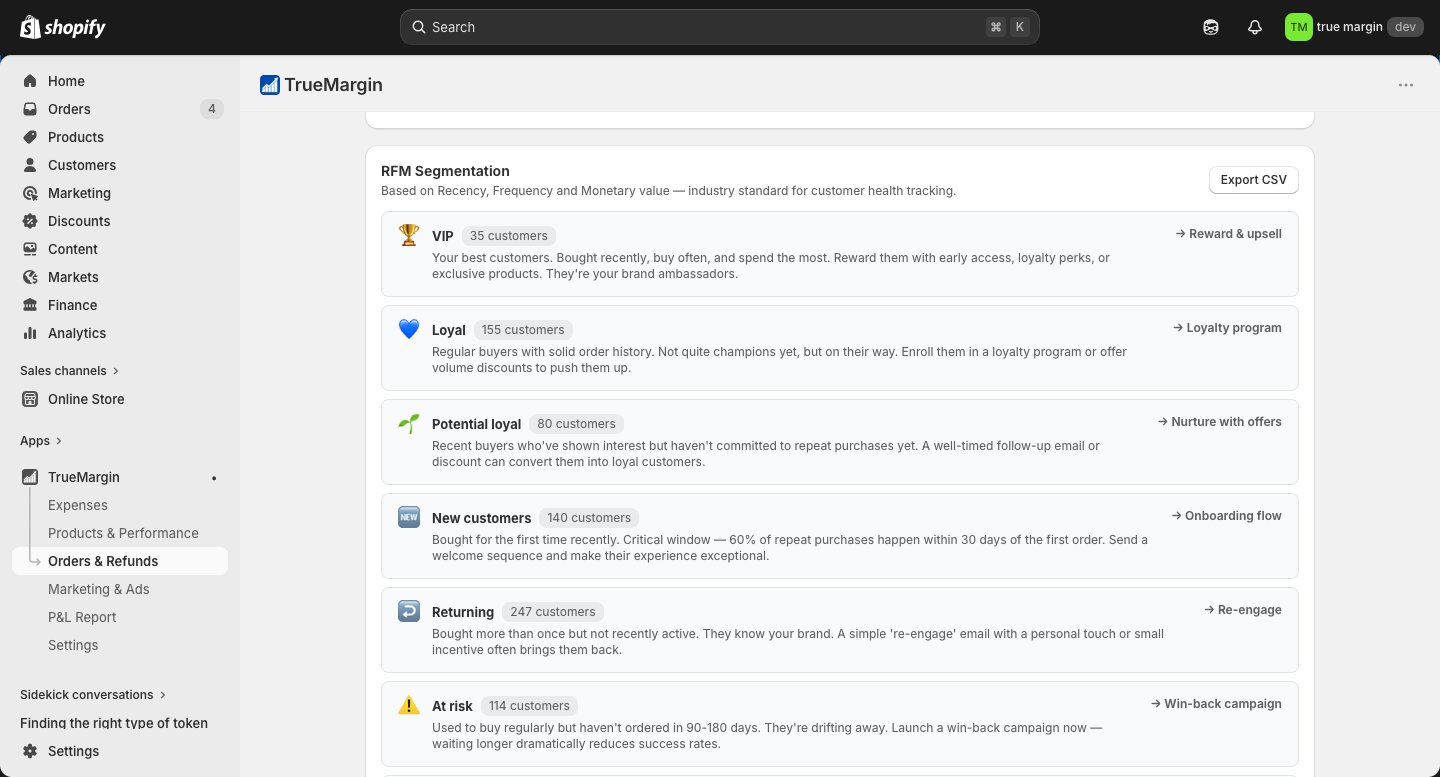Click the VIP segment title
Image resolution: width=1440 pixels, height=777 pixels.
(x=443, y=236)
